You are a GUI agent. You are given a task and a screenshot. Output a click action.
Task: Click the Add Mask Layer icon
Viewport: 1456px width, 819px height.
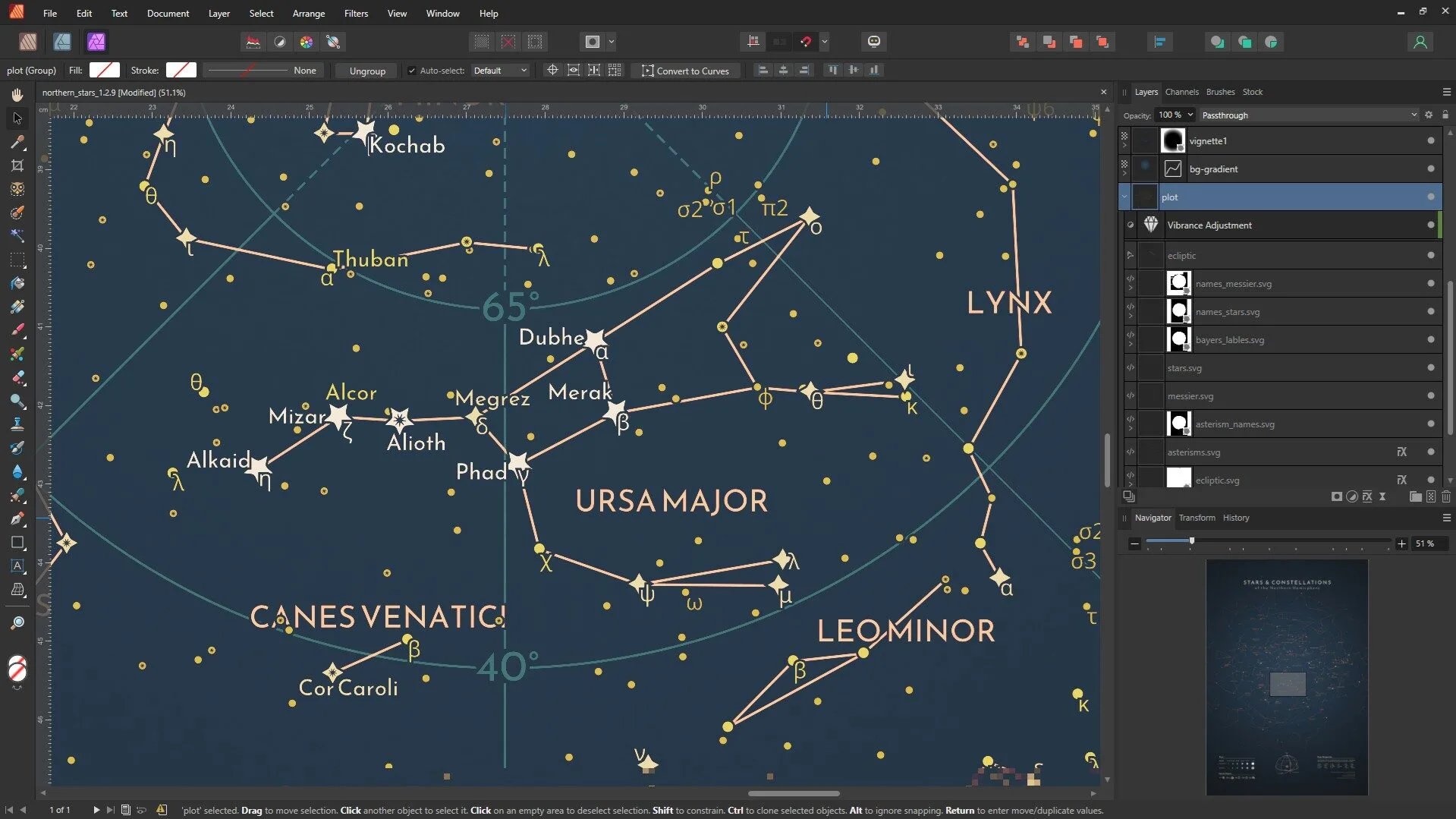point(1335,496)
